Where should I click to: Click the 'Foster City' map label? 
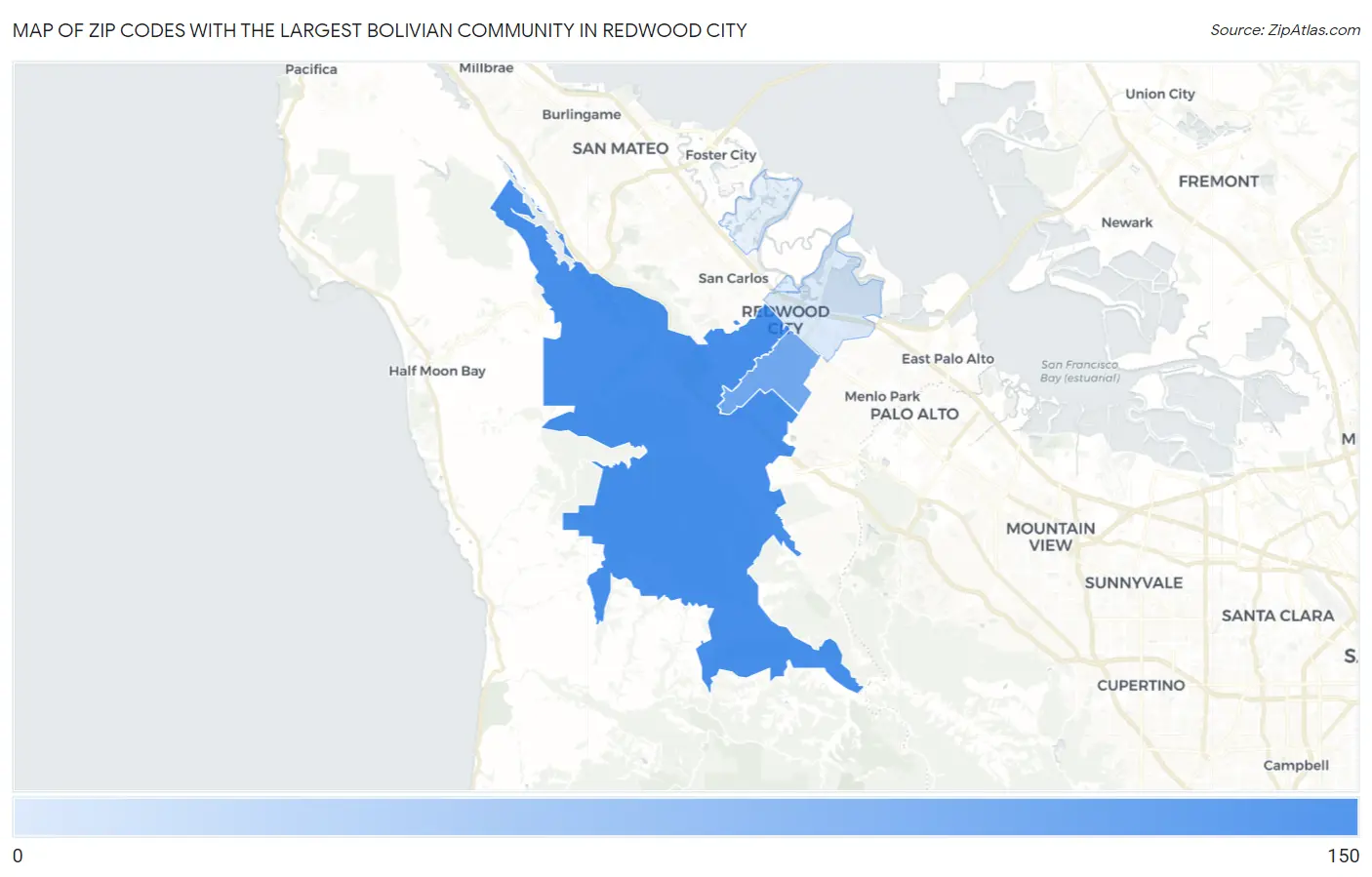click(720, 155)
